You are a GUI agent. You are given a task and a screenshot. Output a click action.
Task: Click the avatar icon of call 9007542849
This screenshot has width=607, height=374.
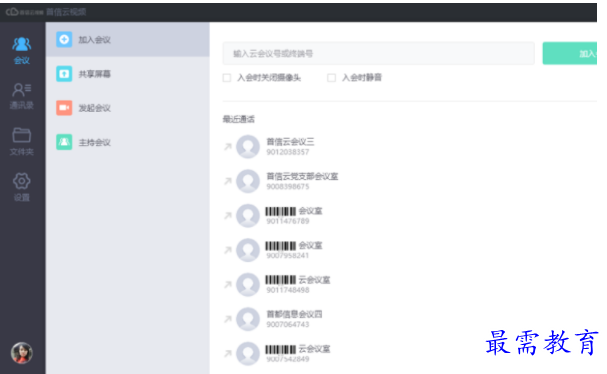pos(248,353)
